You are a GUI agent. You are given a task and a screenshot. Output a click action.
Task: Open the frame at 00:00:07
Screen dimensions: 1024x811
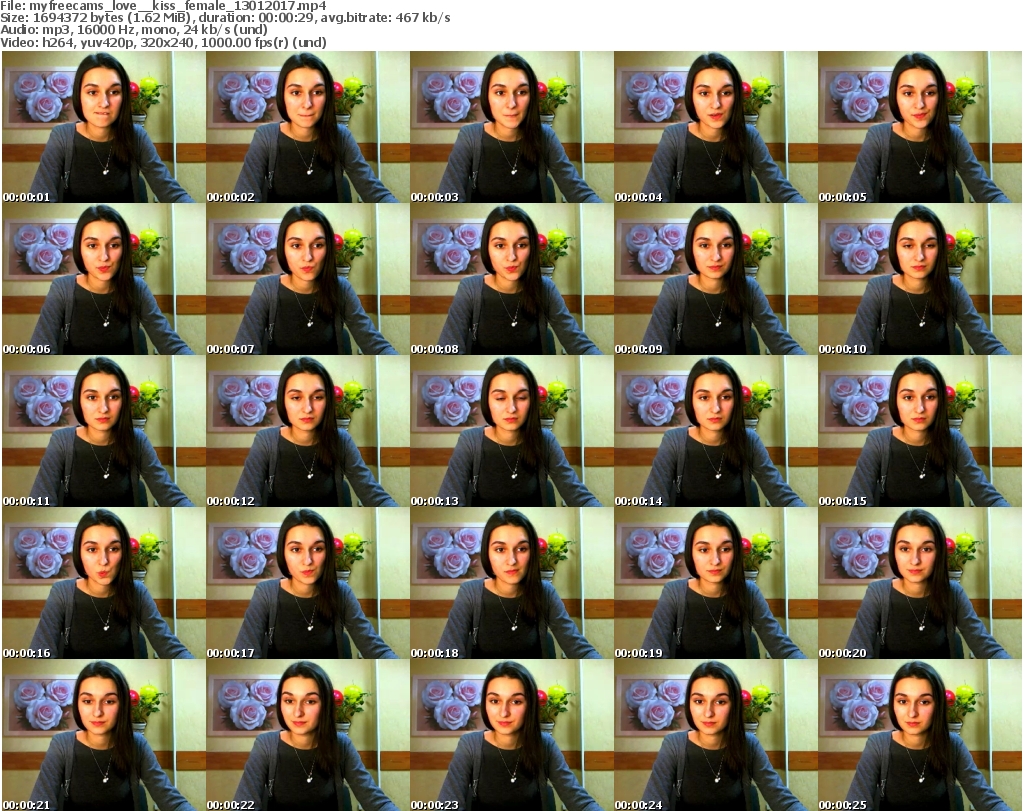click(x=308, y=279)
